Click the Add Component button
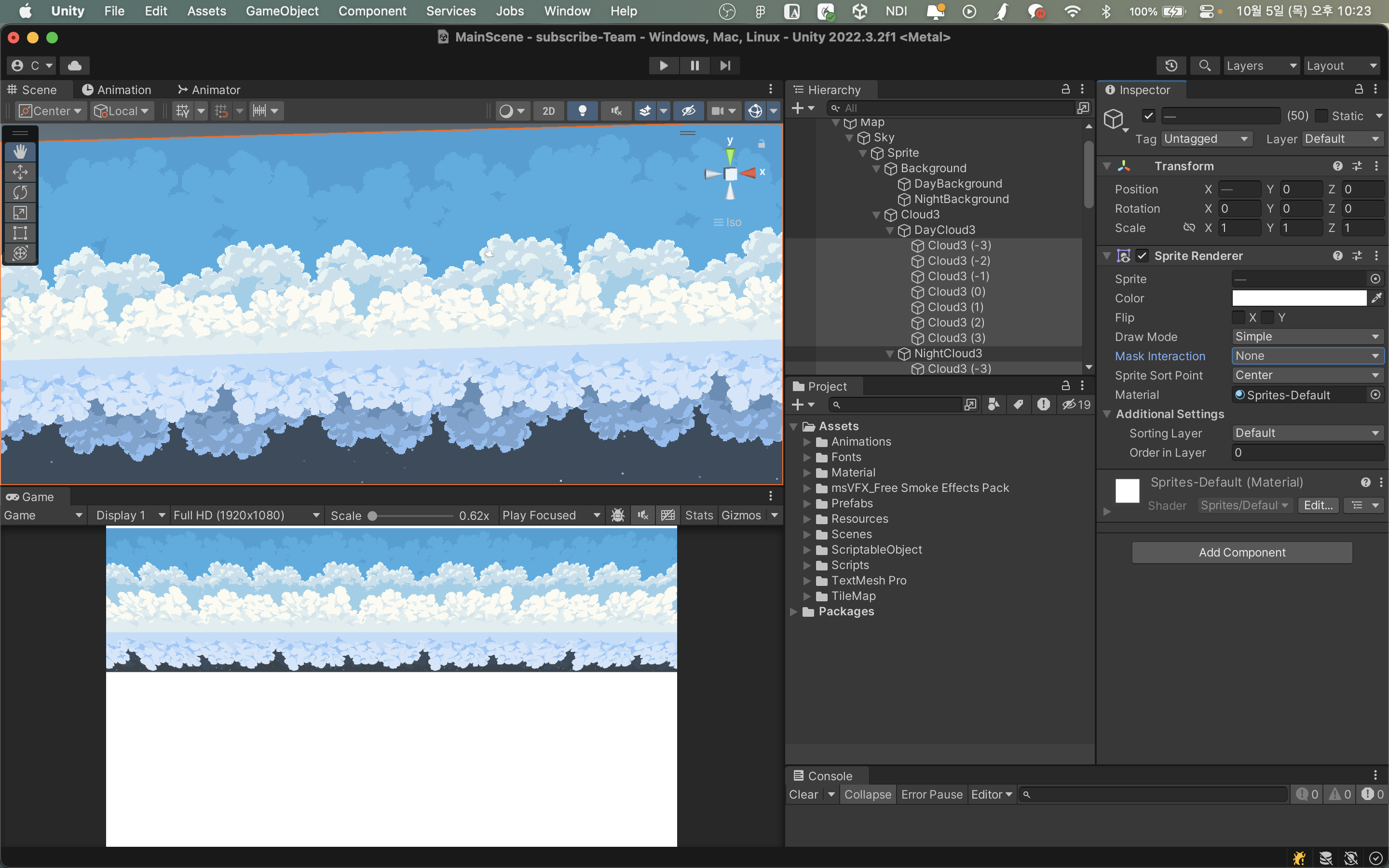Image resolution: width=1389 pixels, height=868 pixels. coord(1241,552)
